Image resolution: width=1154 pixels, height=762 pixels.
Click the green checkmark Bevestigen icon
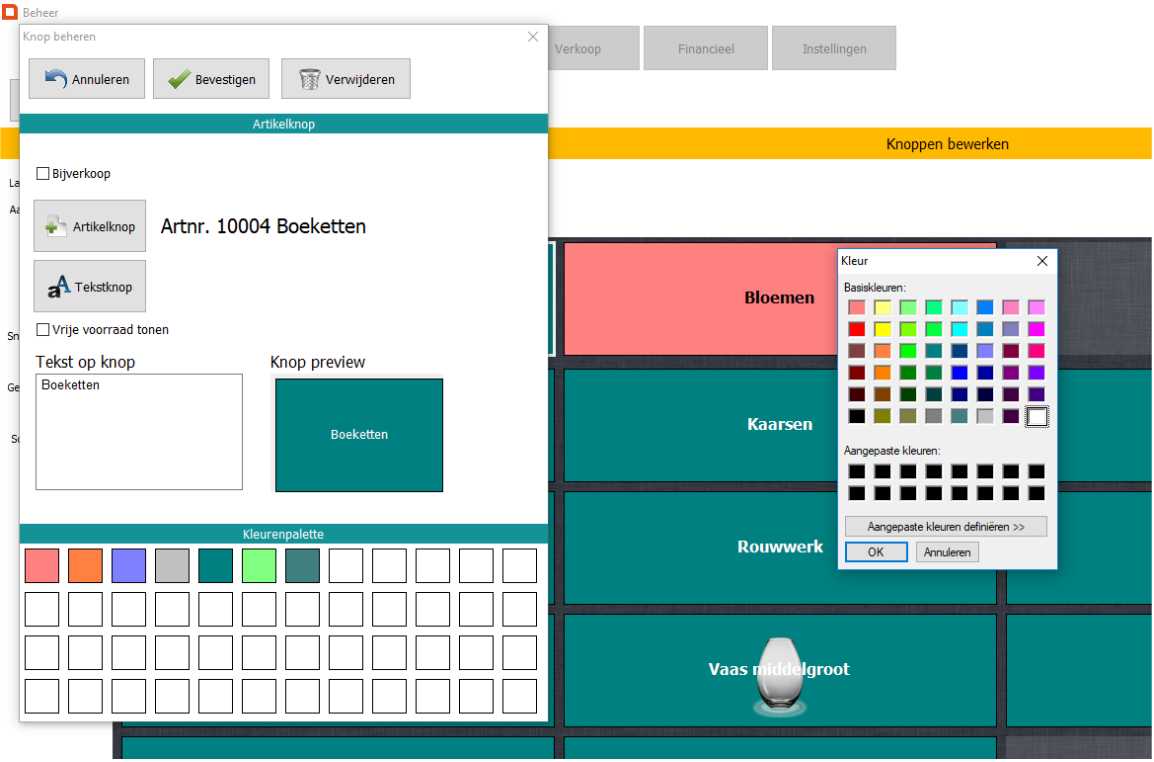179,79
